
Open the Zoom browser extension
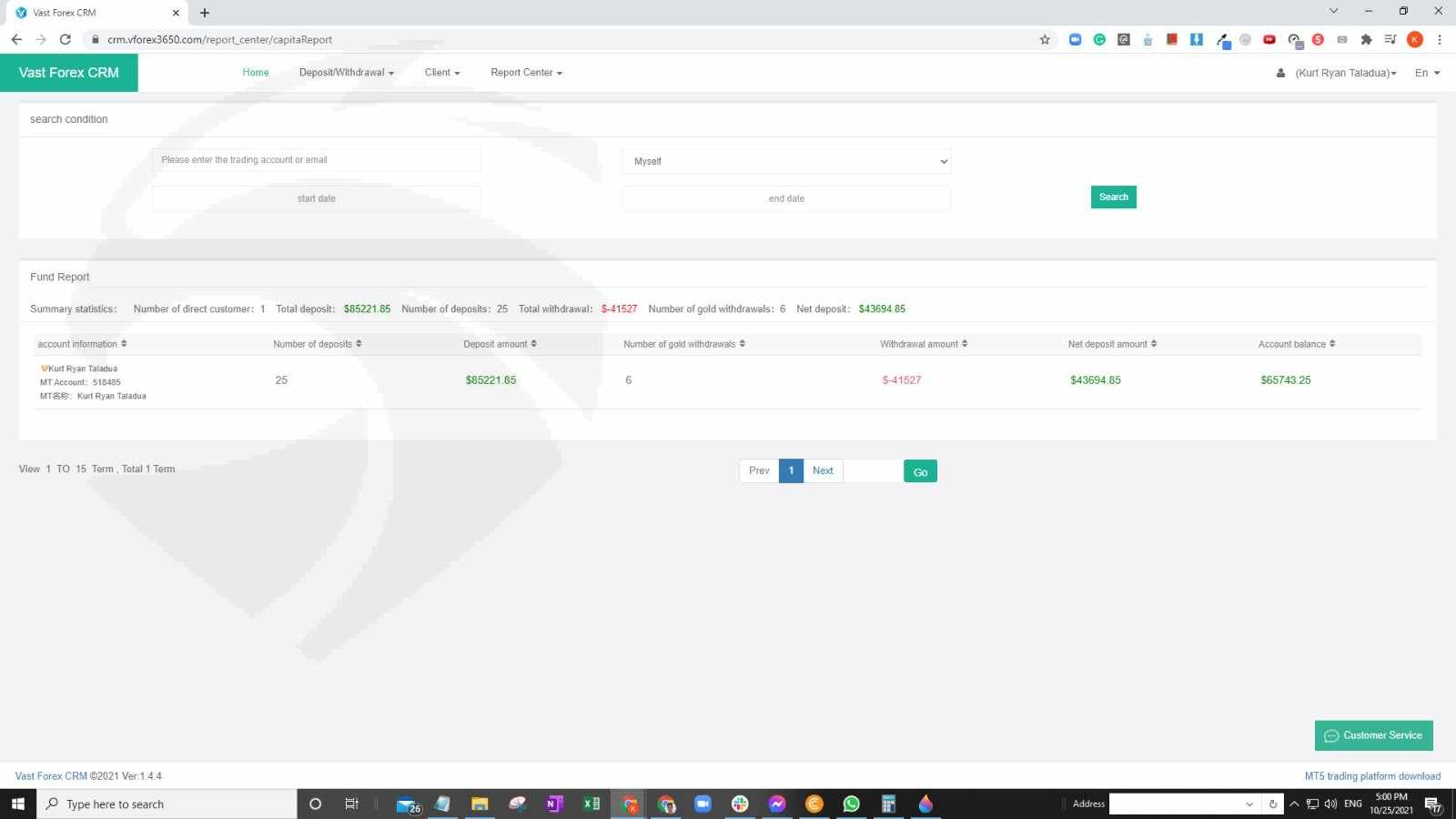click(x=1075, y=39)
